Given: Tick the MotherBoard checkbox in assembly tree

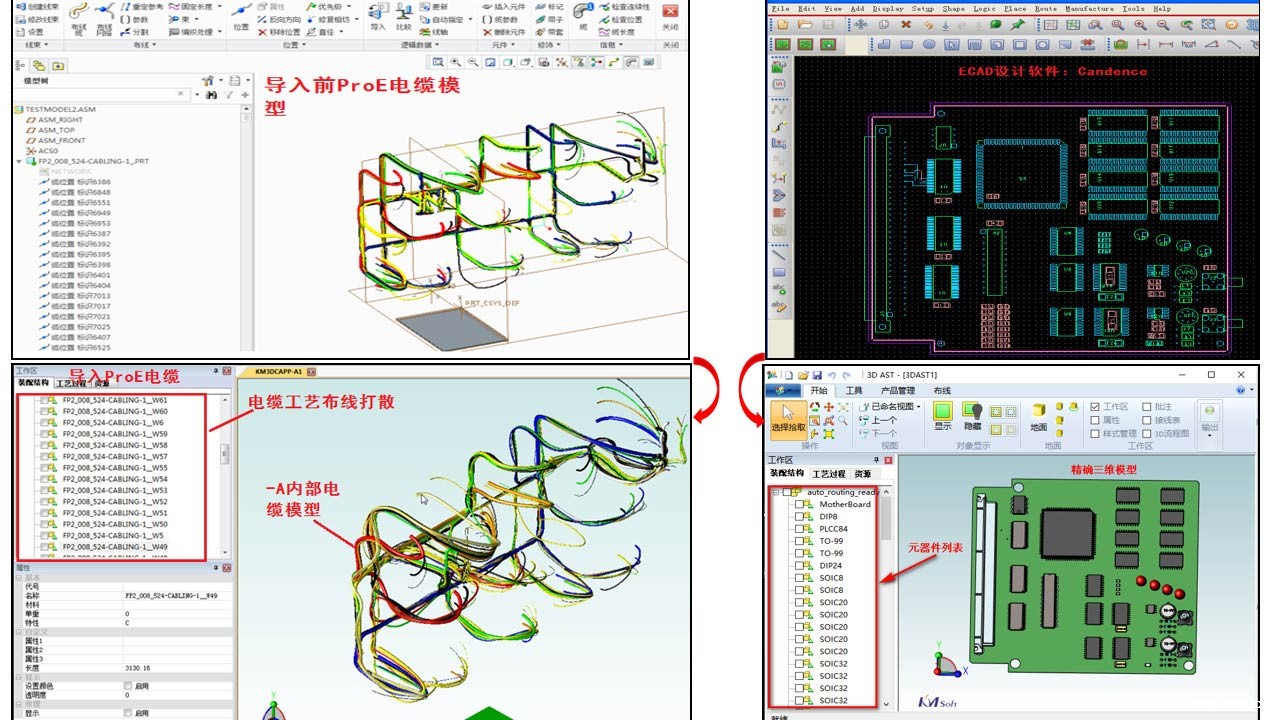Looking at the screenshot, I should [x=799, y=505].
